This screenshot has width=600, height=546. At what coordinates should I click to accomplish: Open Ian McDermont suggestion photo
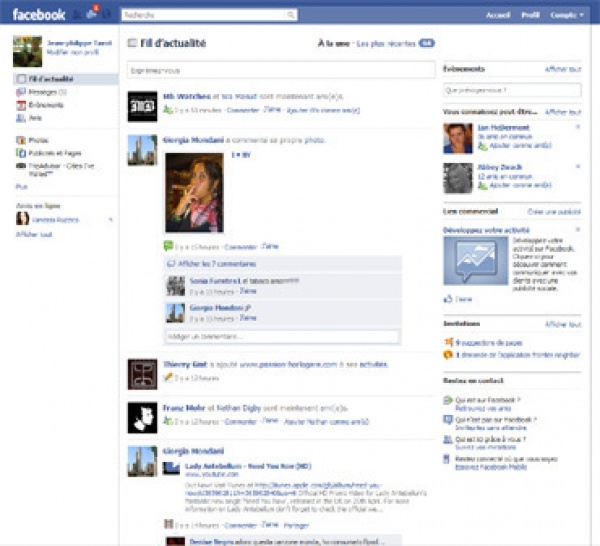458,138
